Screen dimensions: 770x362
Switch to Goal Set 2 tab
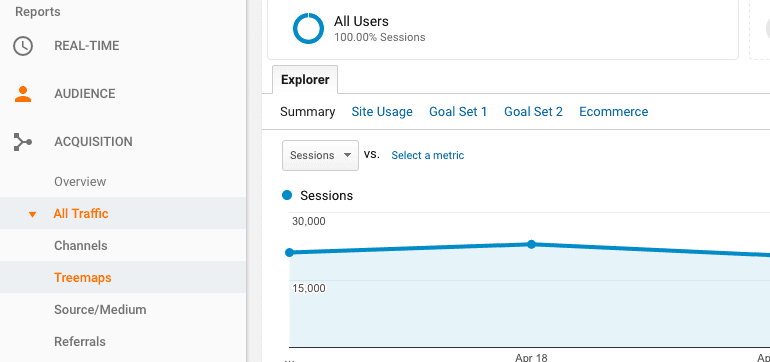coord(533,112)
